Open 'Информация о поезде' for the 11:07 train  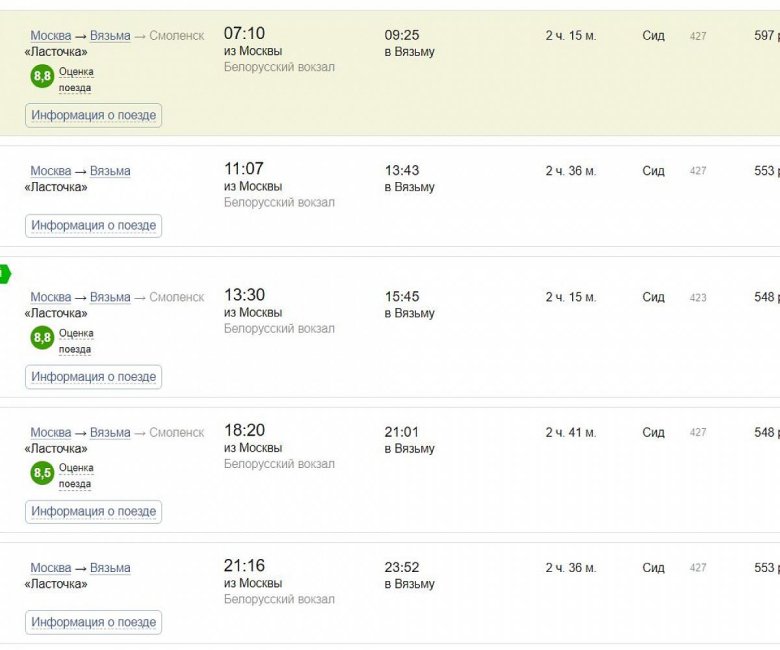tap(93, 226)
